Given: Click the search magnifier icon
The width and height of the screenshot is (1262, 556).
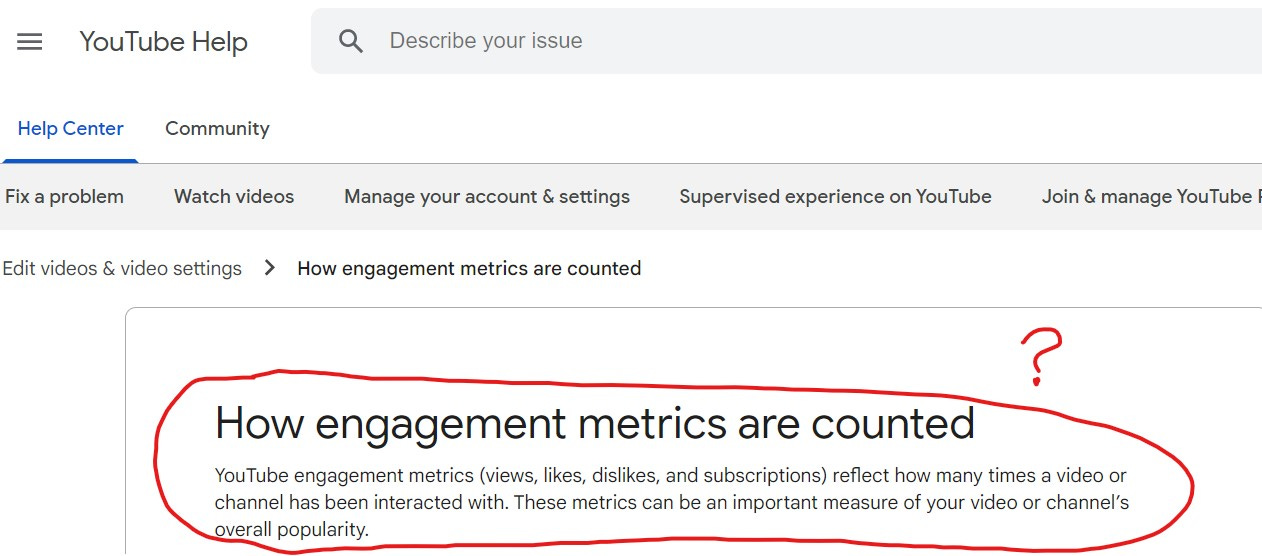Looking at the screenshot, I should [x=351, y=41].
